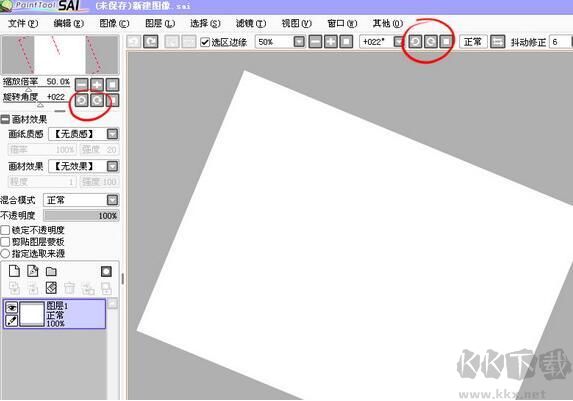Zoom in with the navigator plus button
573x401 pixels.
tap(97, 85)
